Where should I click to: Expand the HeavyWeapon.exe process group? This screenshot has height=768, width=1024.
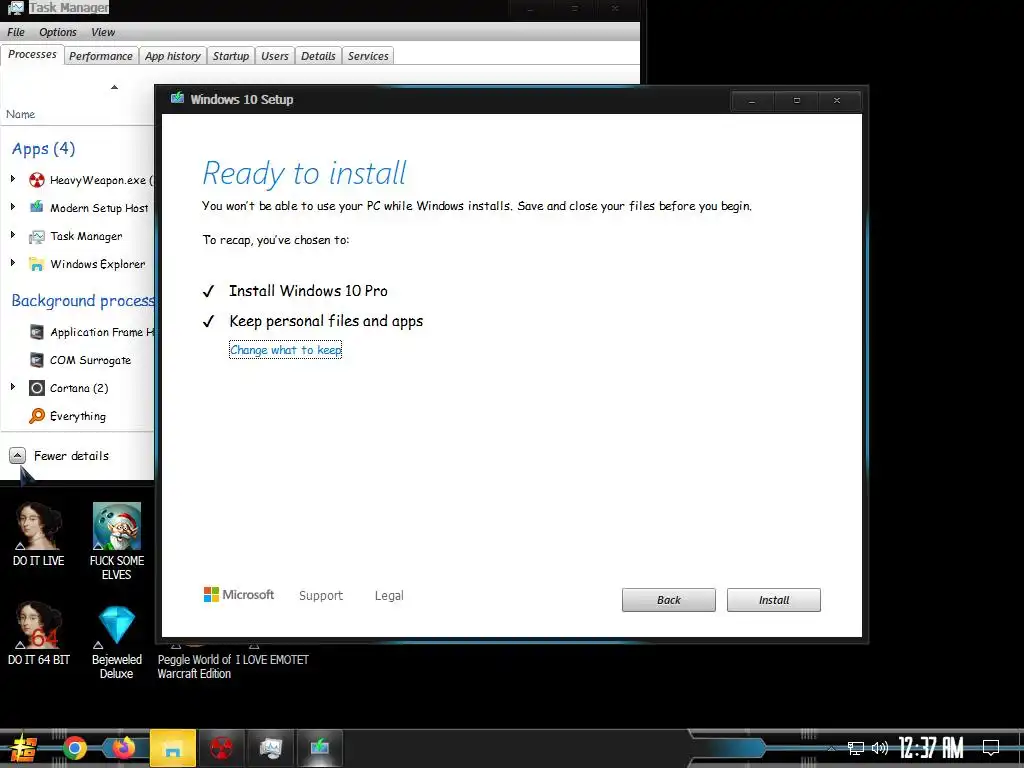tap(12, 179)
